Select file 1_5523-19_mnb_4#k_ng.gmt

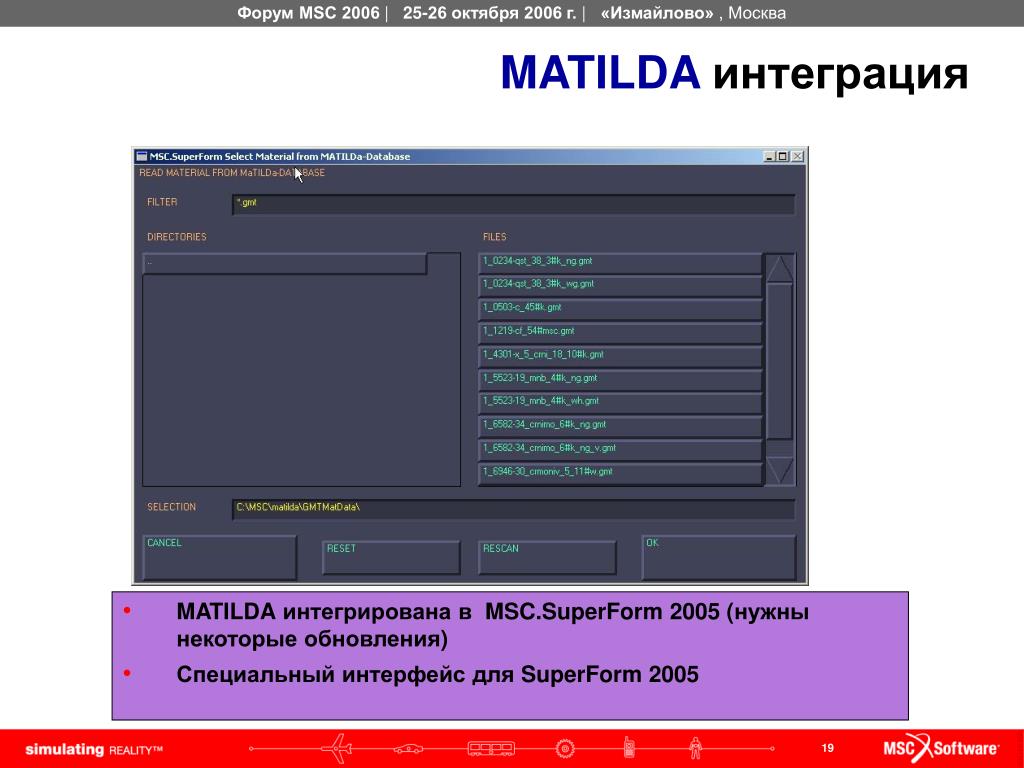tap(620, 379)
